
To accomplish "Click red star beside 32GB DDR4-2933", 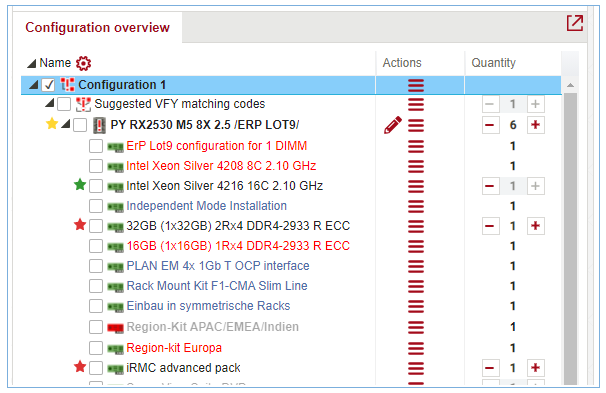I will tap(80, 225).
